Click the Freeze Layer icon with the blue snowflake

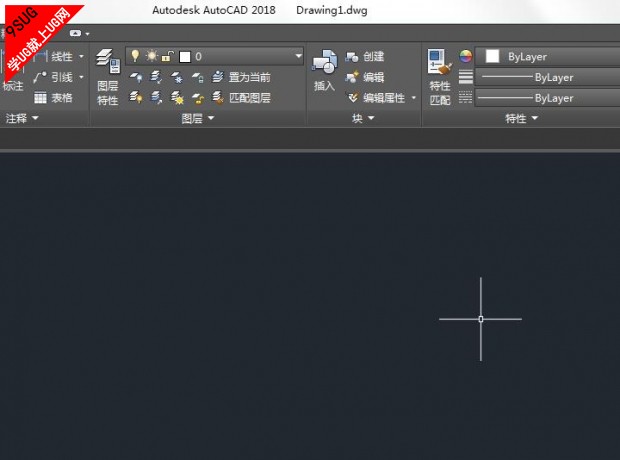click(177, 77)
